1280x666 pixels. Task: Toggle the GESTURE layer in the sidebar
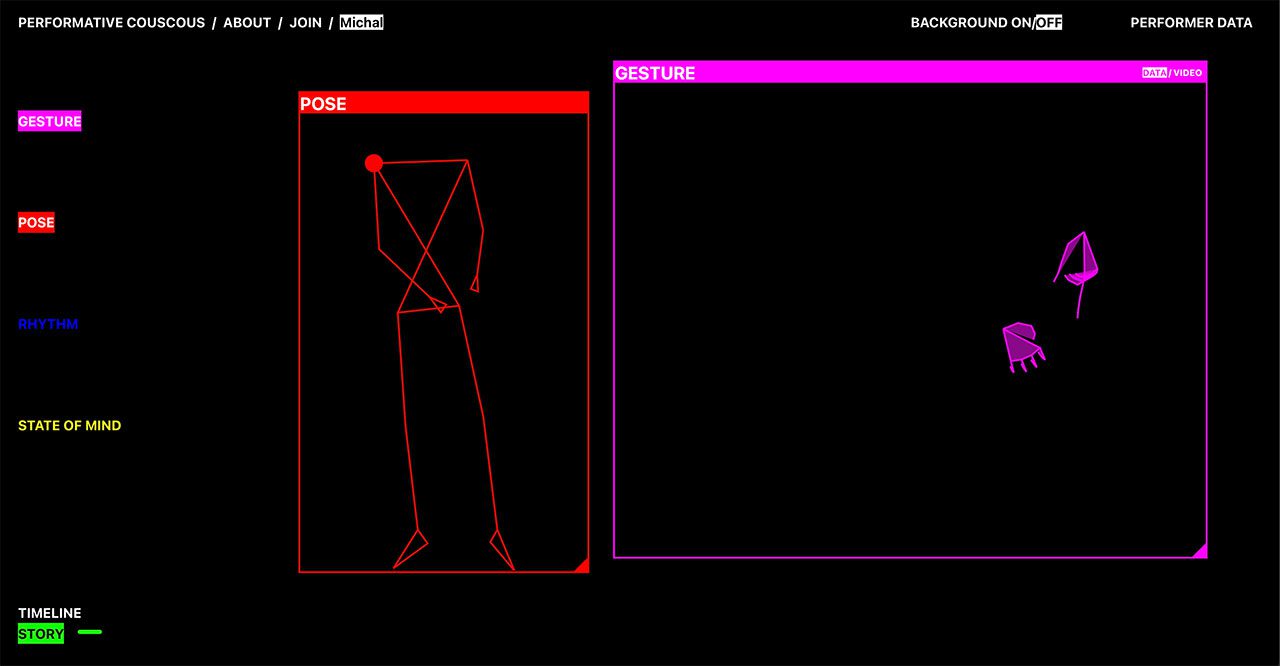(x=49, y=121)
